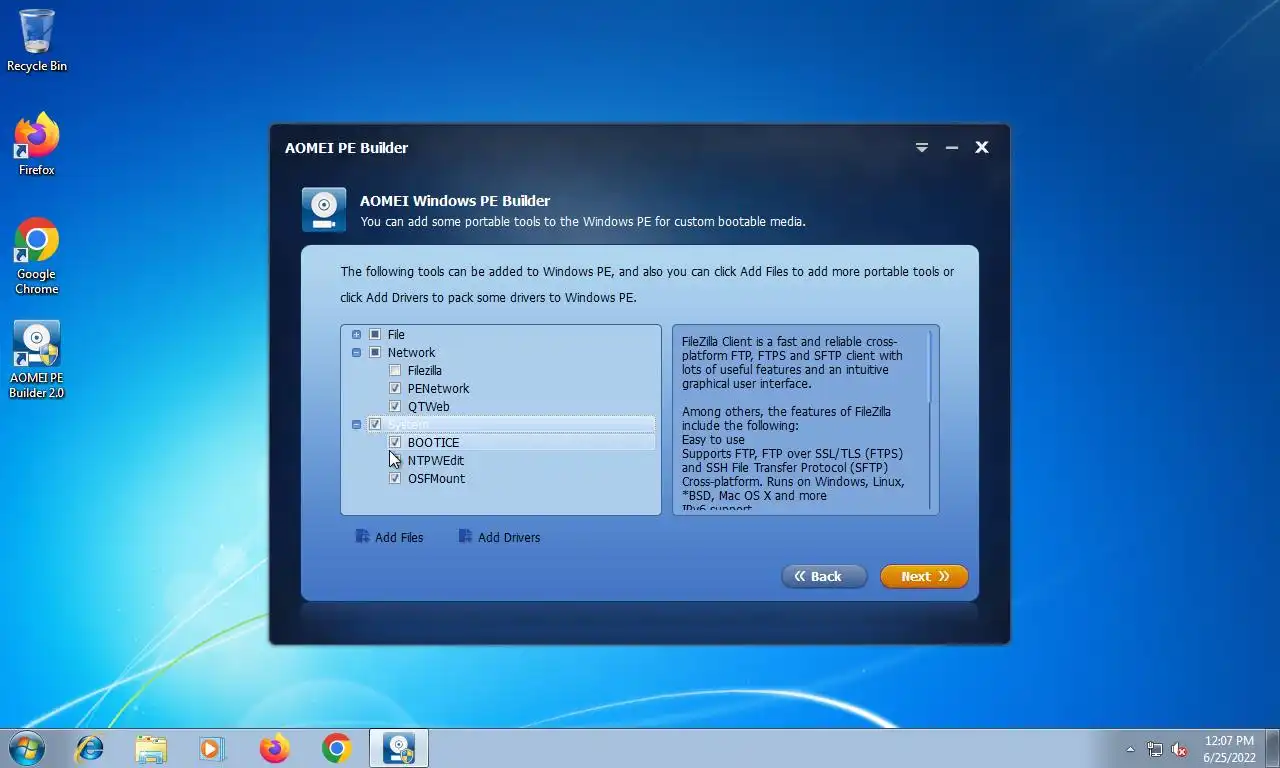Click Add Files to add portable tools
This screenshot has height=768, width=1280.
click(389, 537)
